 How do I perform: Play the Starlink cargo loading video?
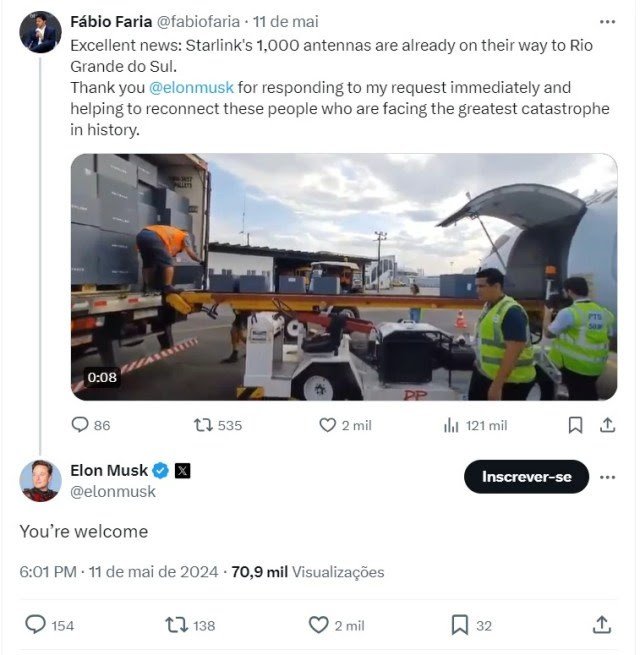344,277
